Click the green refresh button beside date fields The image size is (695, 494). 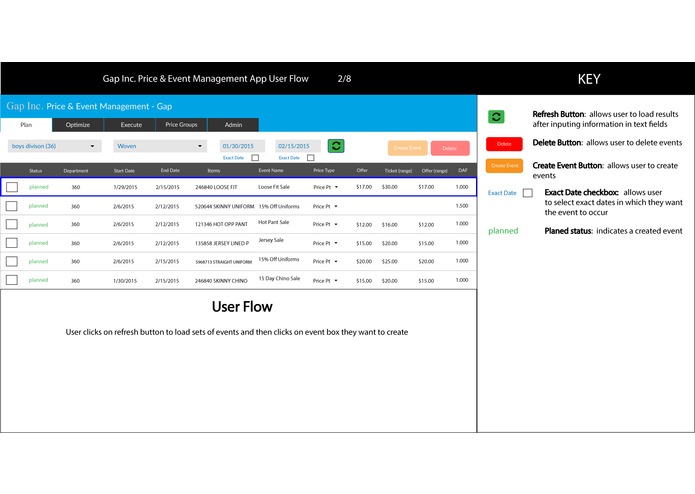click(336, 146)
